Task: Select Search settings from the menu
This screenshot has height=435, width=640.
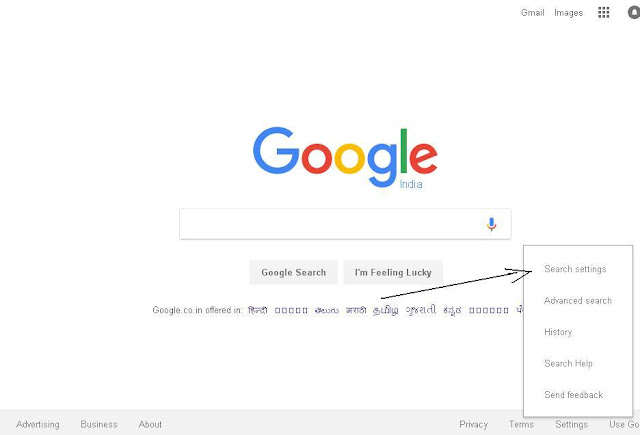Action: tap(575, 269)
